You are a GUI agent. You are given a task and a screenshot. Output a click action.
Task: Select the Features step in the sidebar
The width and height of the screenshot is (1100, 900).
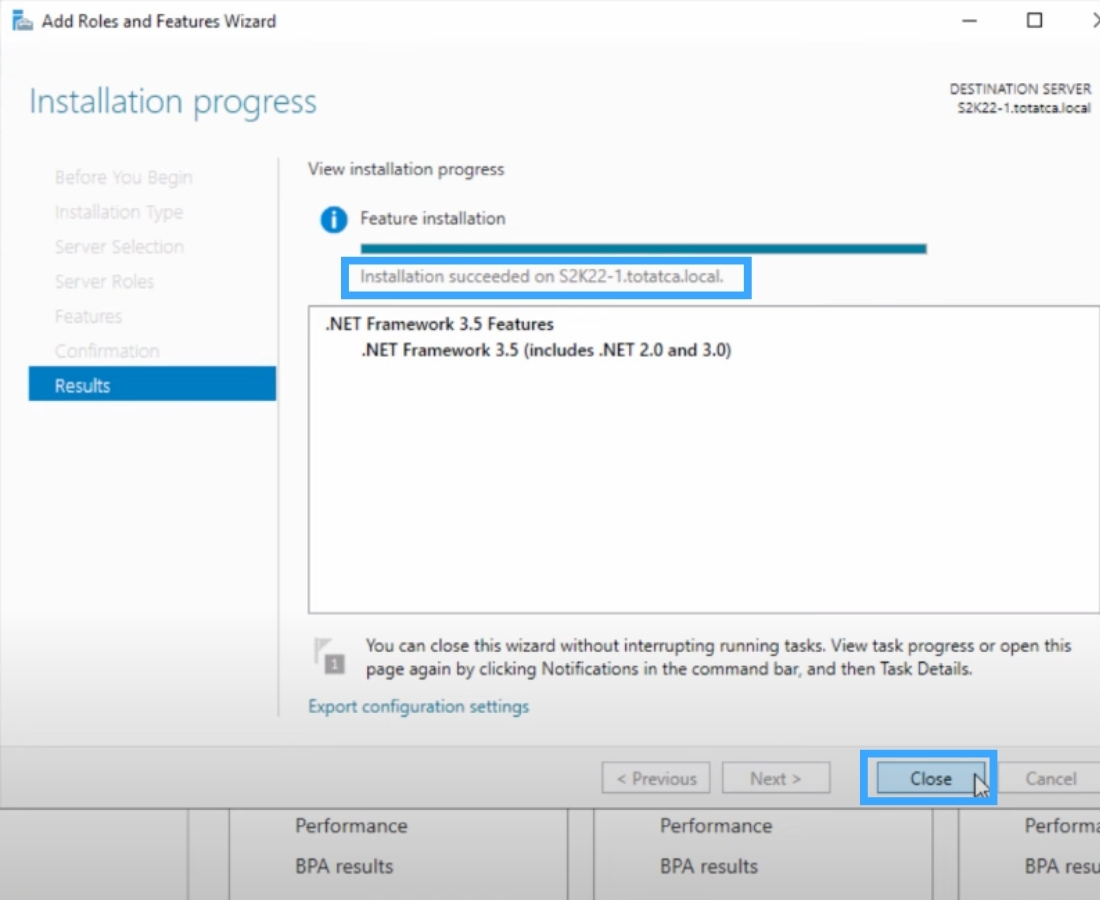pos(89,316)
